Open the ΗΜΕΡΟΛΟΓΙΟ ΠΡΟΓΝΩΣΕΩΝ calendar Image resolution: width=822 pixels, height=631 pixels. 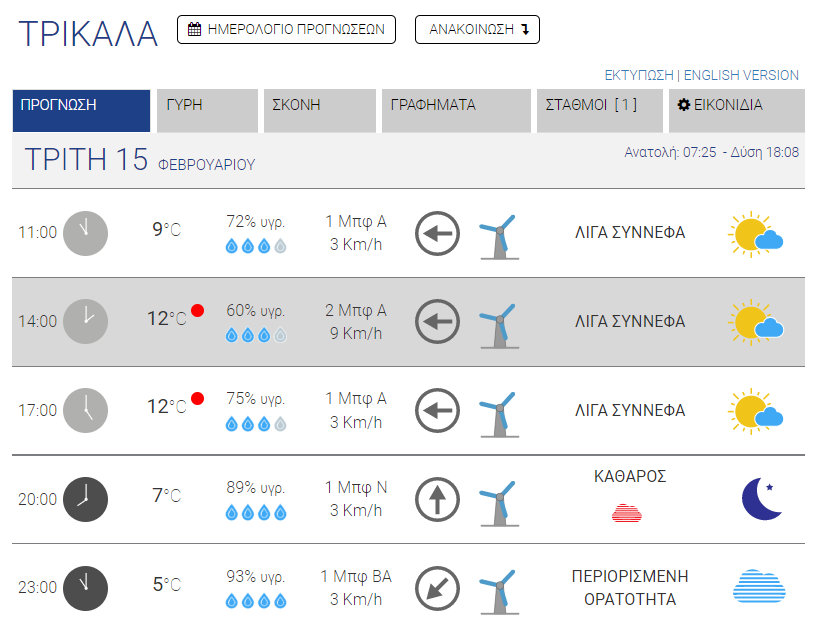pyautogui.click(x=286, y=30)
